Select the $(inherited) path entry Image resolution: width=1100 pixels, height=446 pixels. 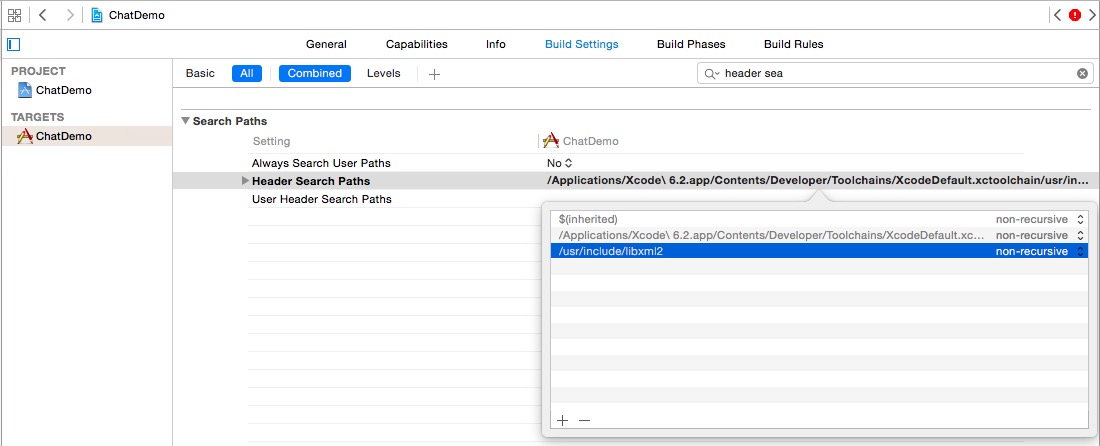pos(588,219)
